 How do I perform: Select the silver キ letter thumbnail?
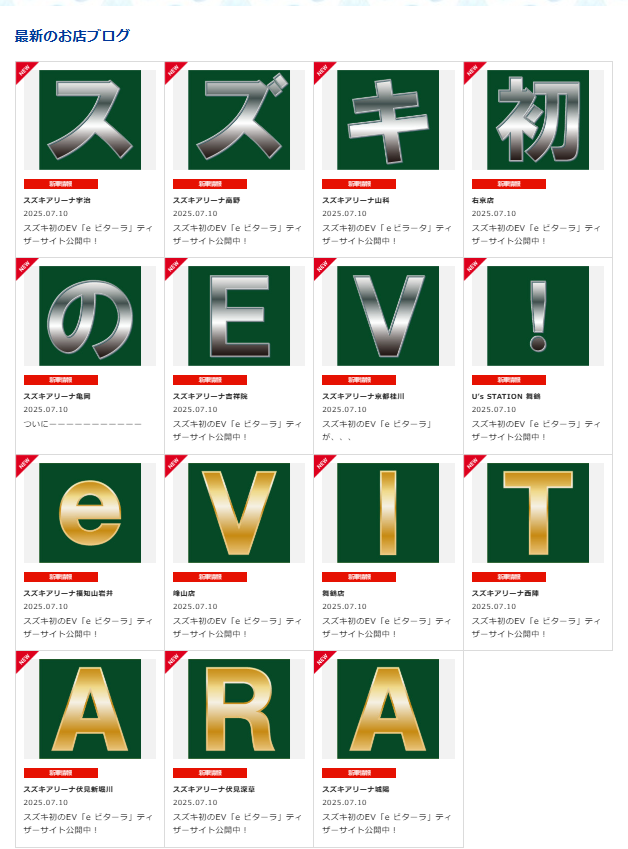[x=388, y=120]
